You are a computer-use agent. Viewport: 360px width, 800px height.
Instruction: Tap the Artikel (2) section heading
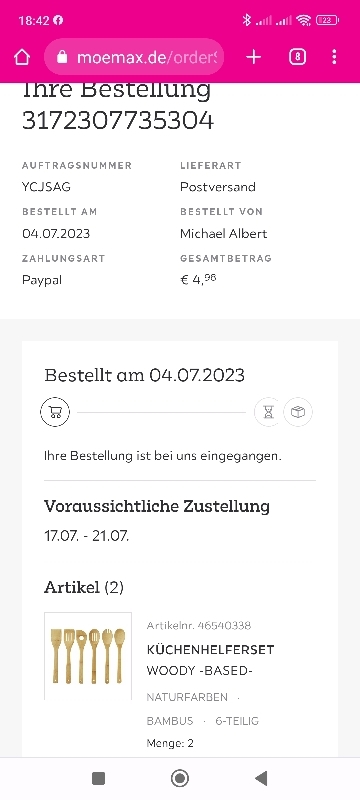pos(84,588)
